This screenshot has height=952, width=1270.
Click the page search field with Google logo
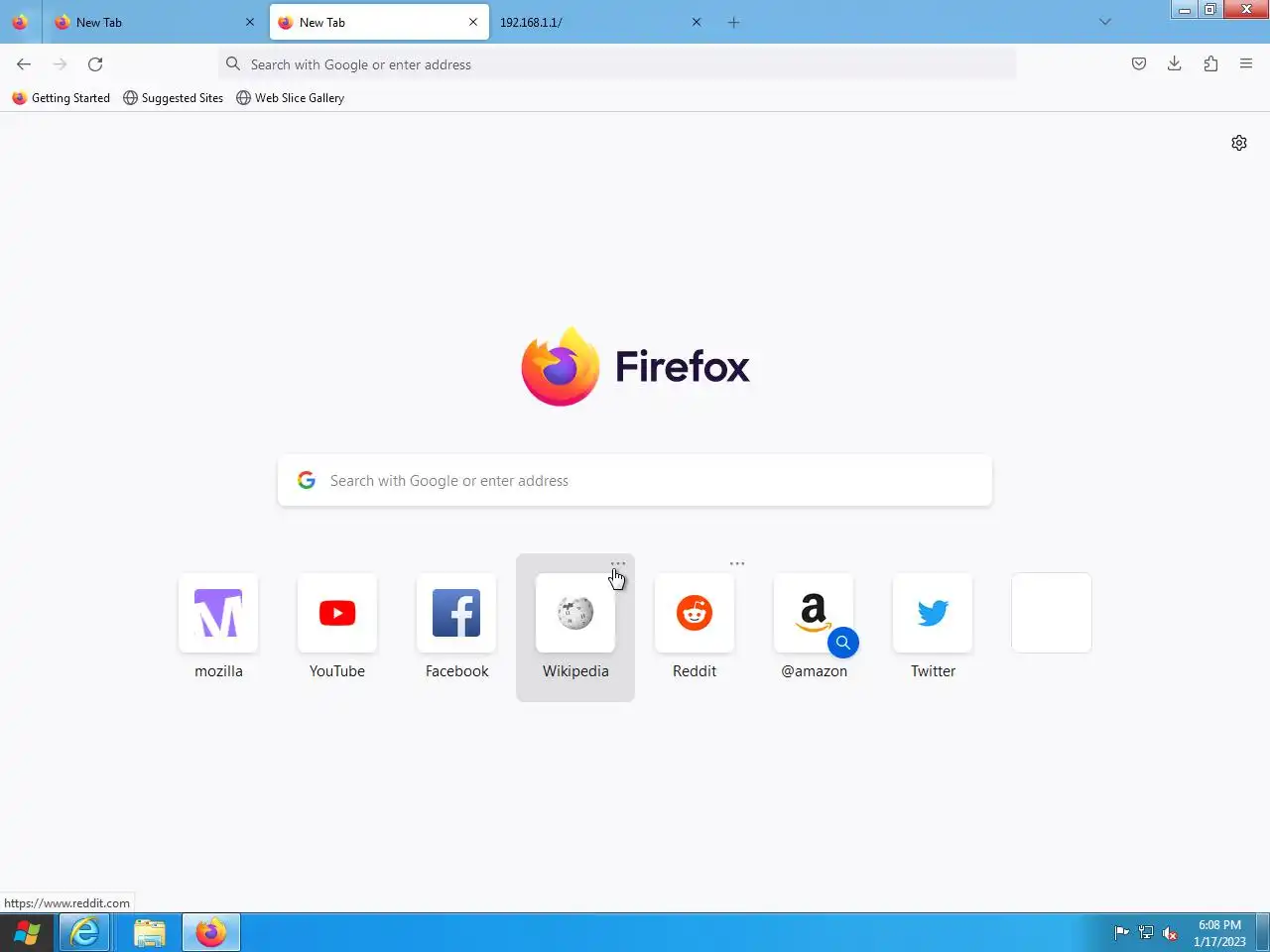pos(635,481)
